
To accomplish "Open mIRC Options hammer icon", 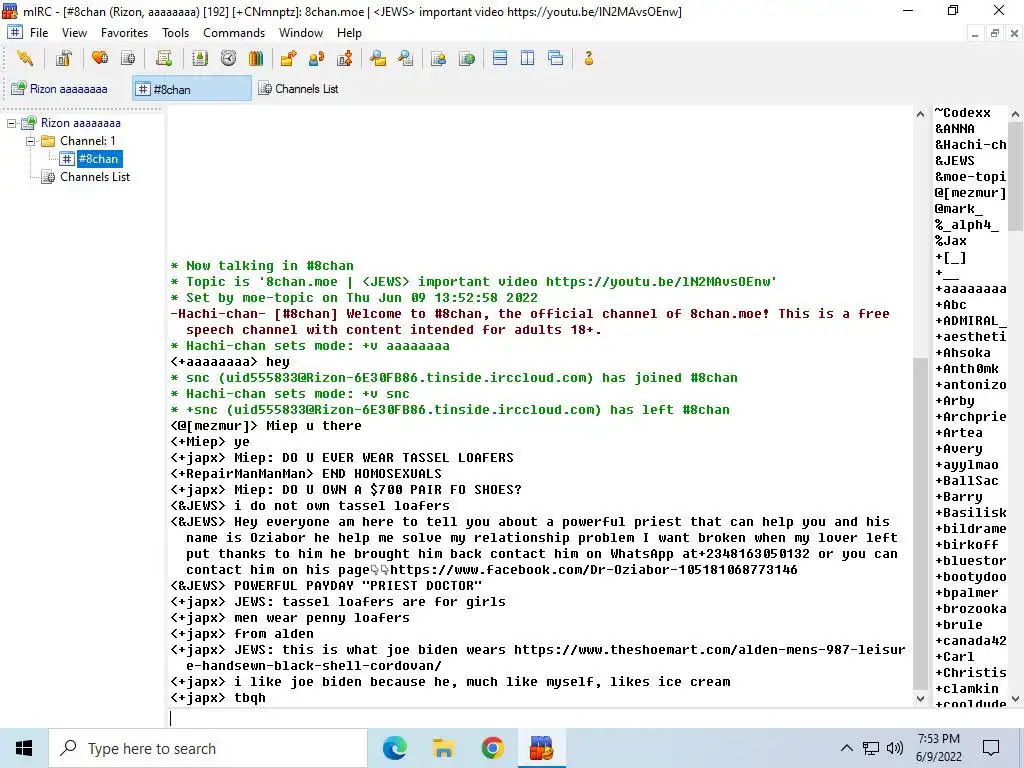I will [63, 59].
